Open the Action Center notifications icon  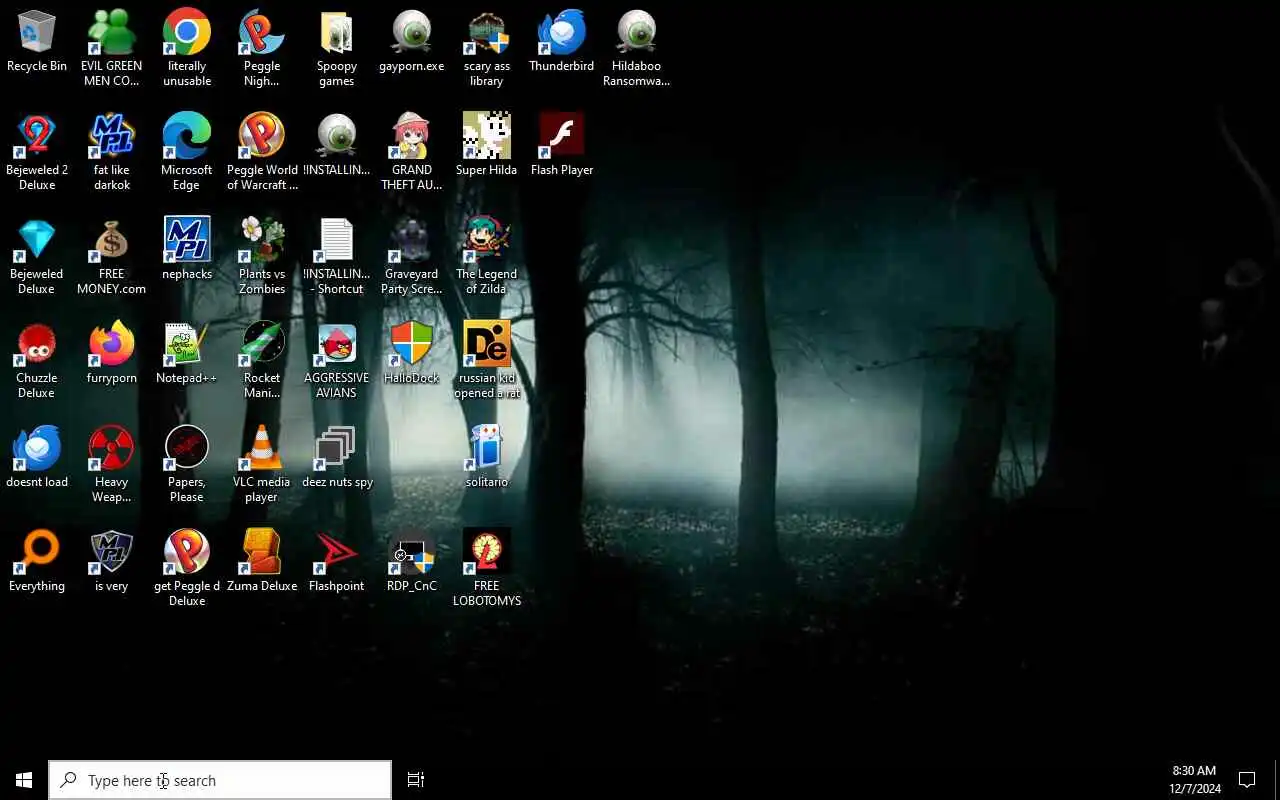[x=1247, y=780]
